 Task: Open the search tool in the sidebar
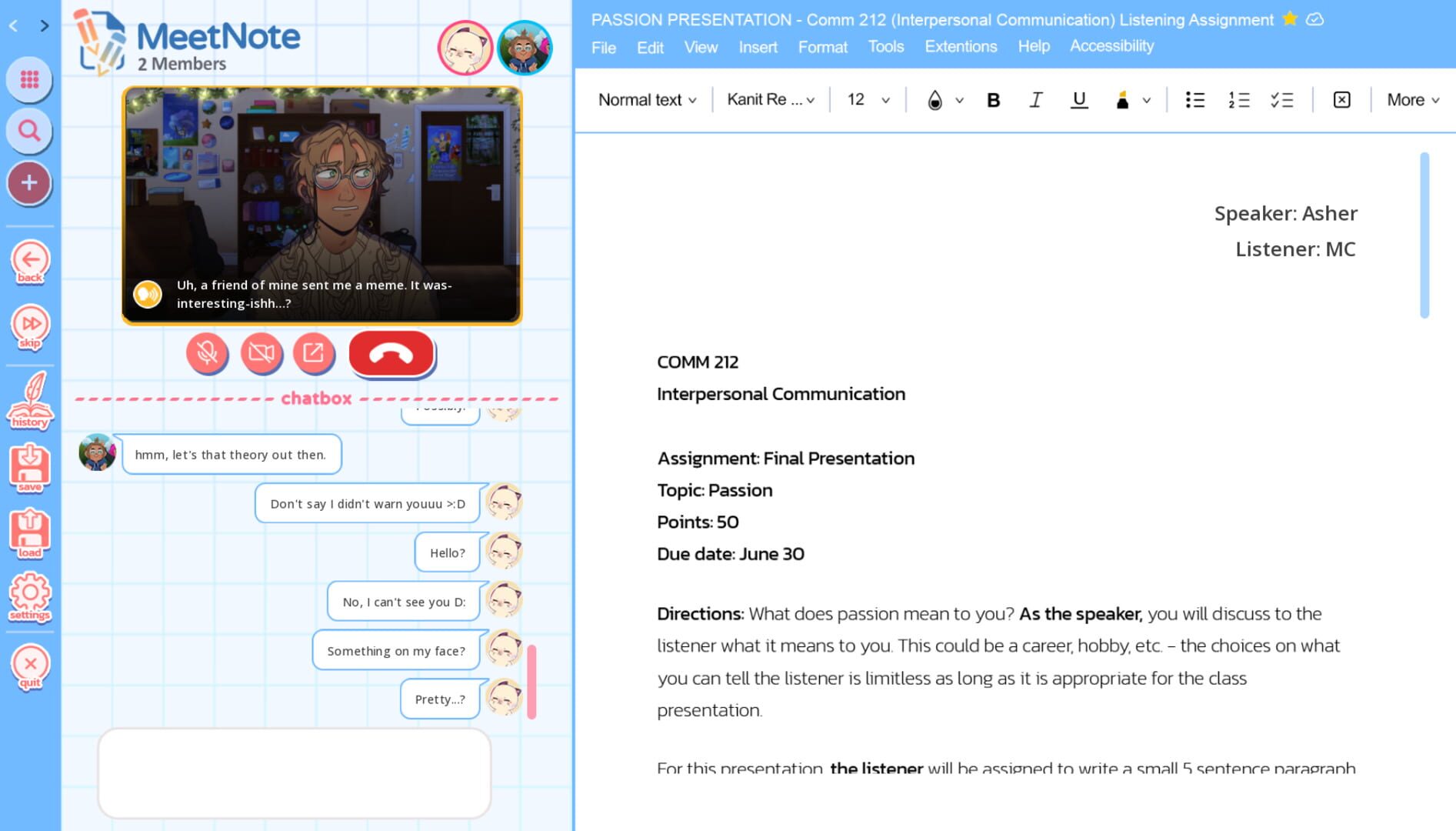tap(29, 131)
